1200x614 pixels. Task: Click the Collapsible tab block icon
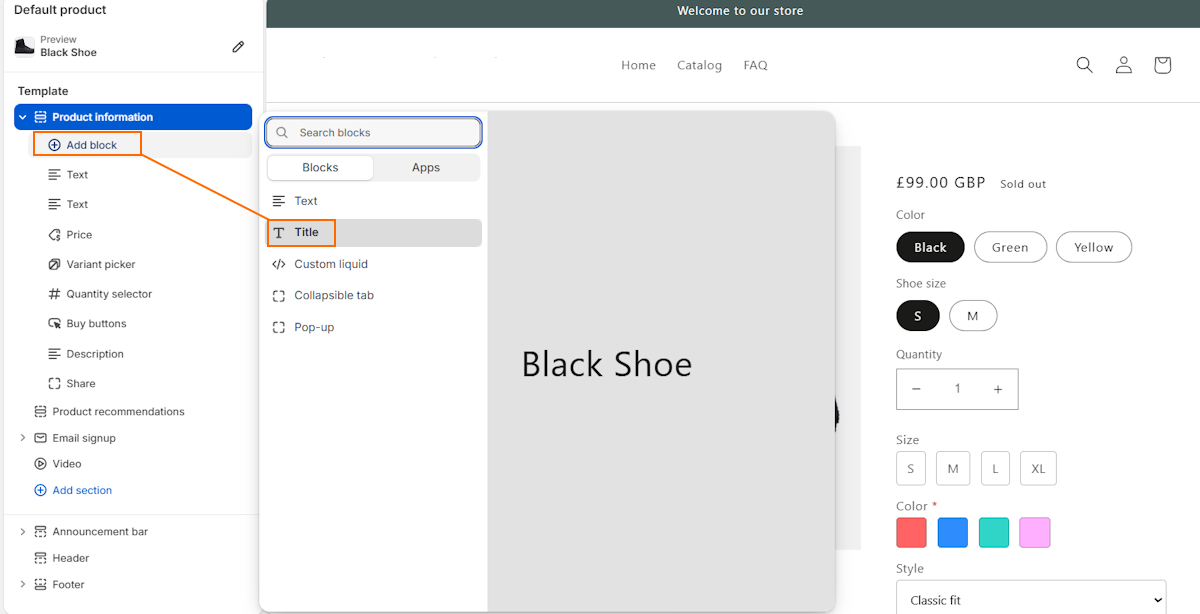click(279, 296)
